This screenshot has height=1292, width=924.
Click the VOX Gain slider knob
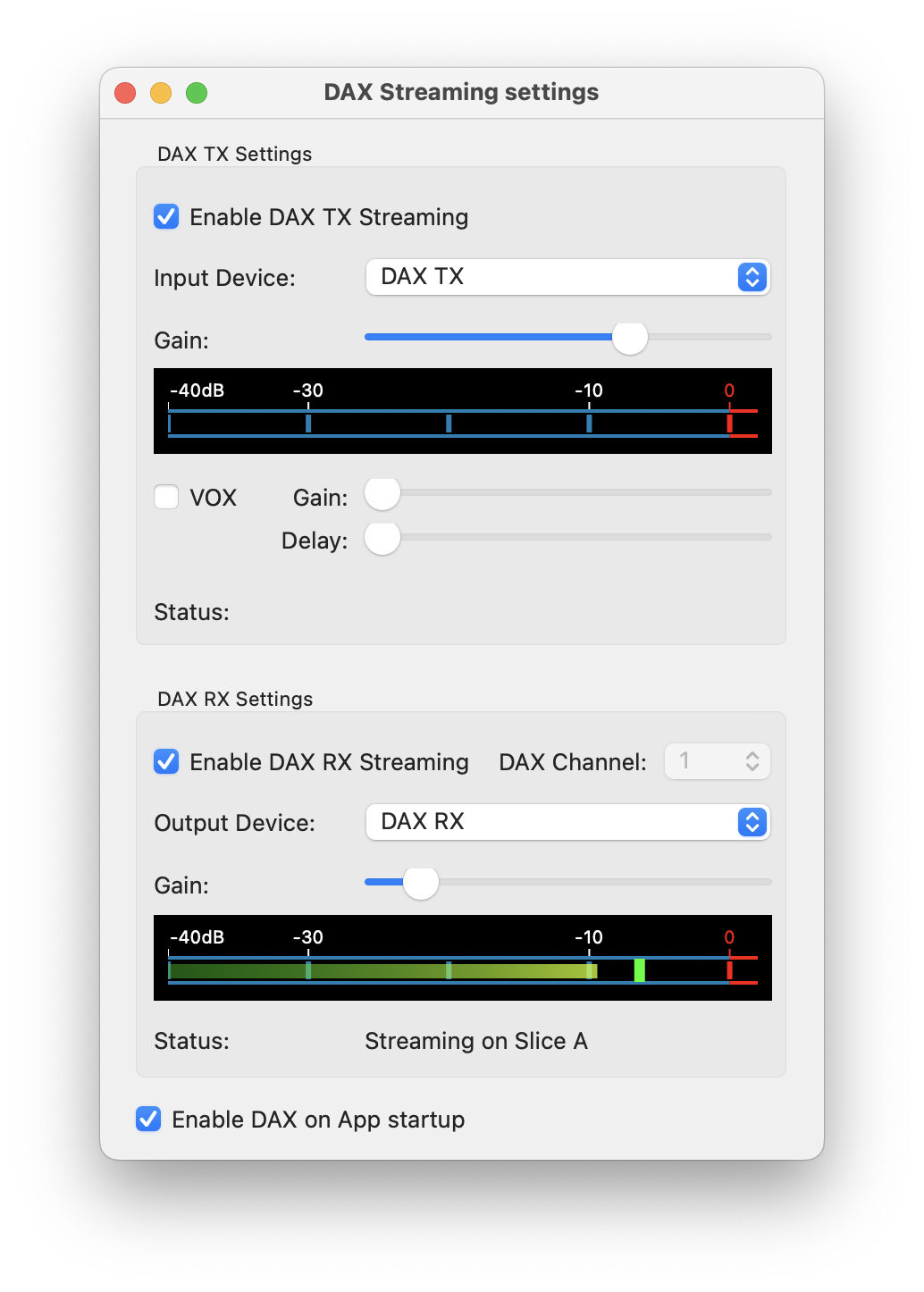pos(382,492)
